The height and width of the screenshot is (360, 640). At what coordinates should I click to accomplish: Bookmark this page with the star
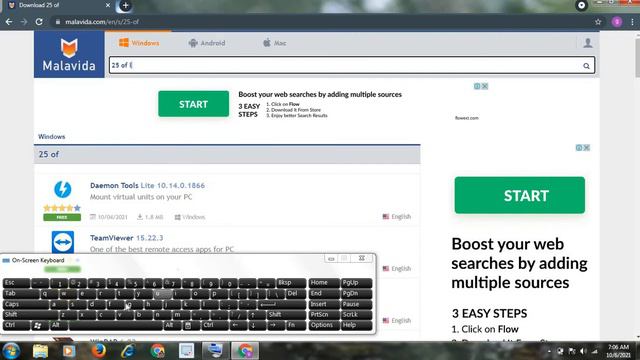pos(598,22)
